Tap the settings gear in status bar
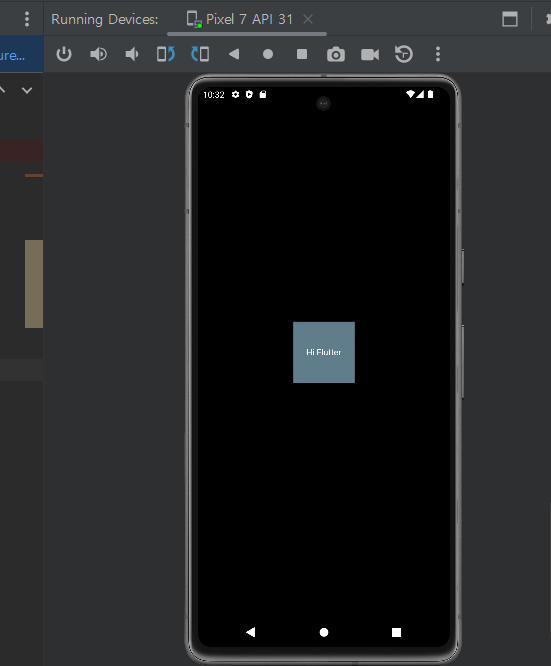 [x=235, y=94]
